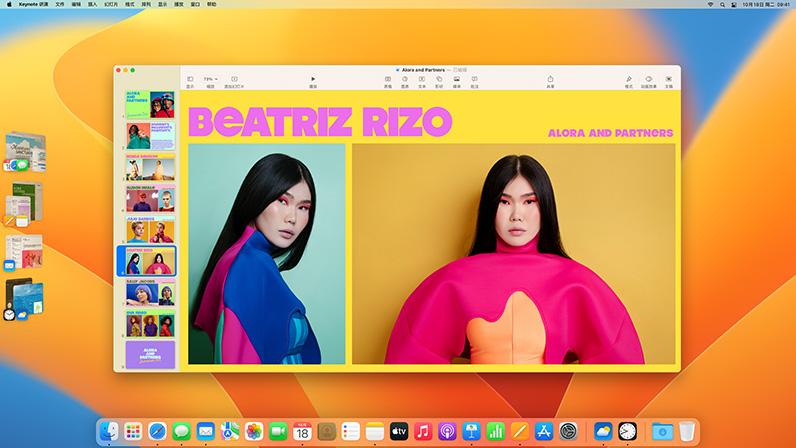Open the Chart insert tool
The height and width of the screenshot is (448, 796).
405,81
